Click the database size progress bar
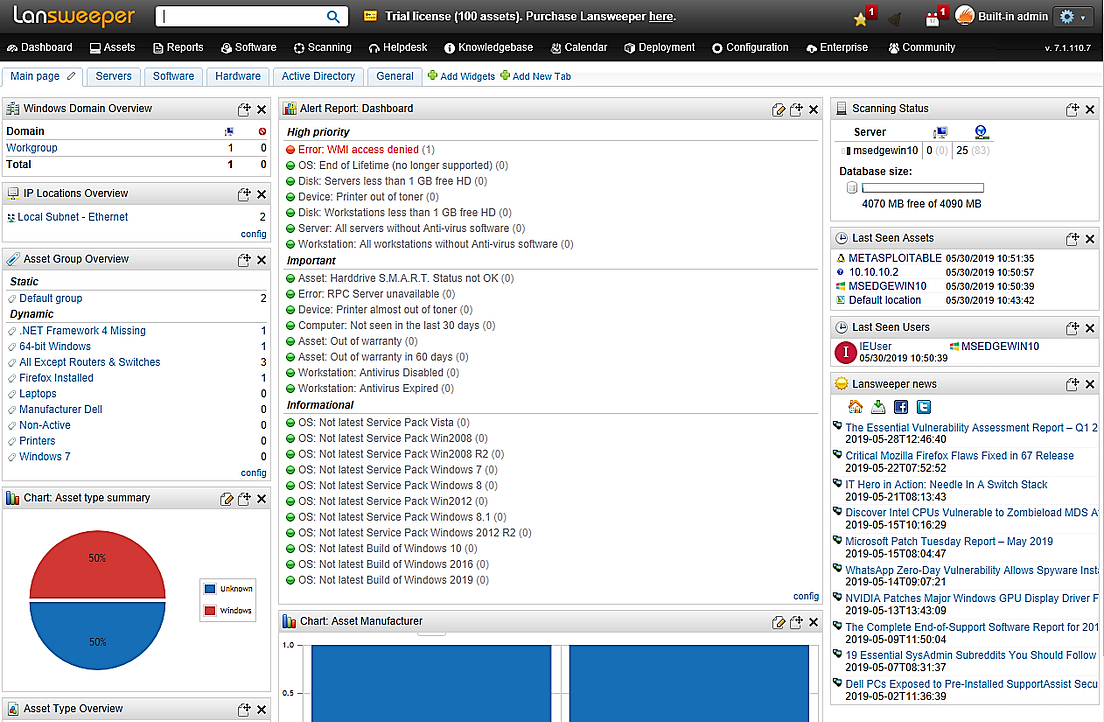This screenshot has height=722, width=1104. pos(922,188)
